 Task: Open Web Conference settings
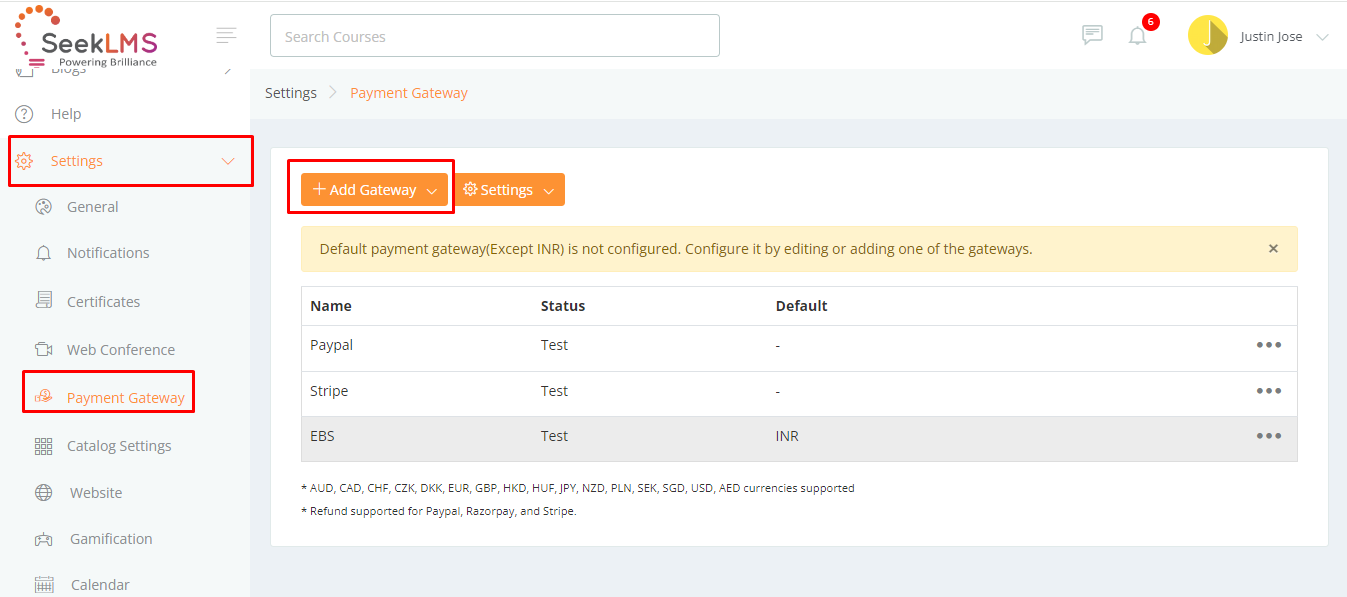point(121,350)
